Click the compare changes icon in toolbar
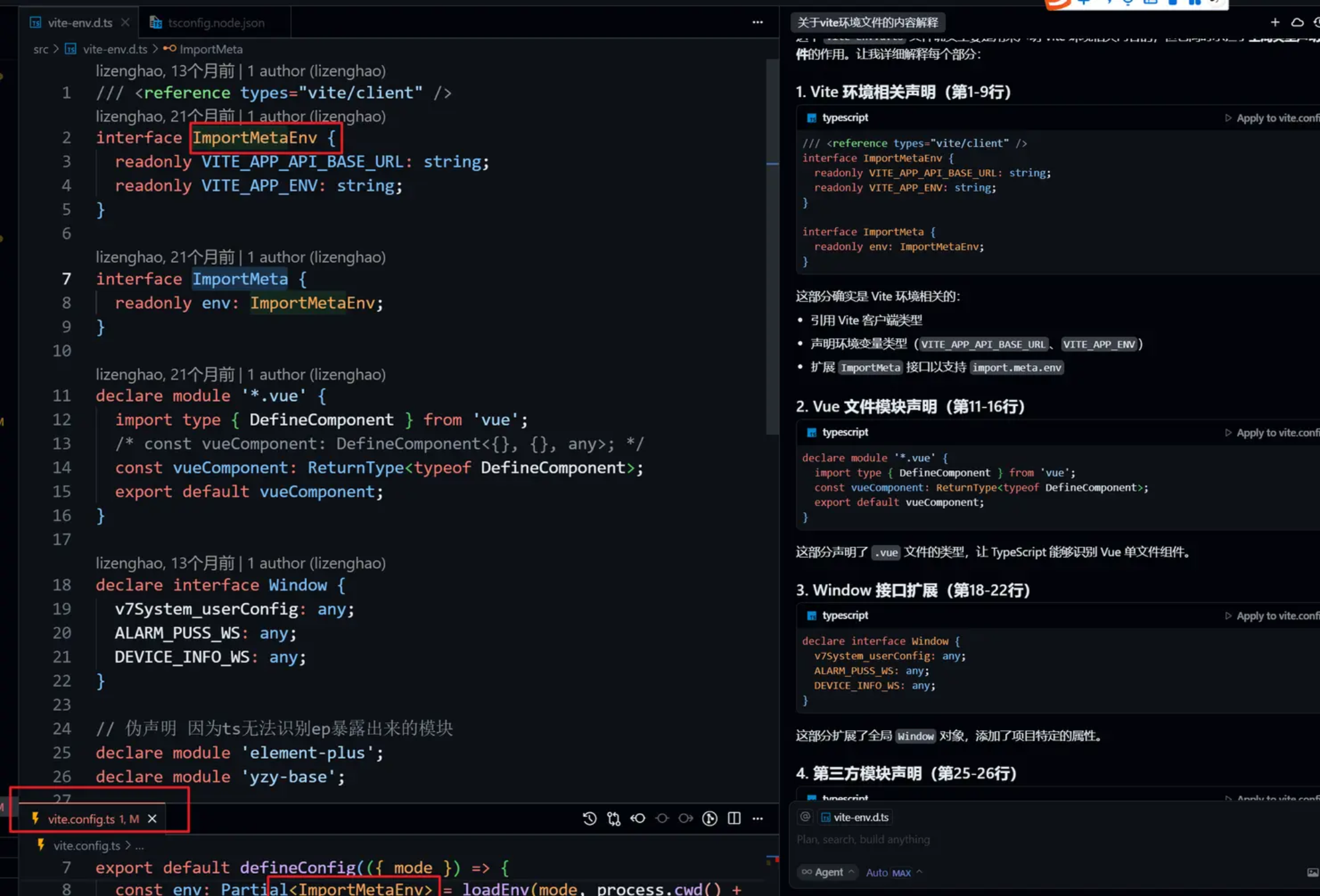Viewport: 1320px width, 896px height. coord(614,818)
